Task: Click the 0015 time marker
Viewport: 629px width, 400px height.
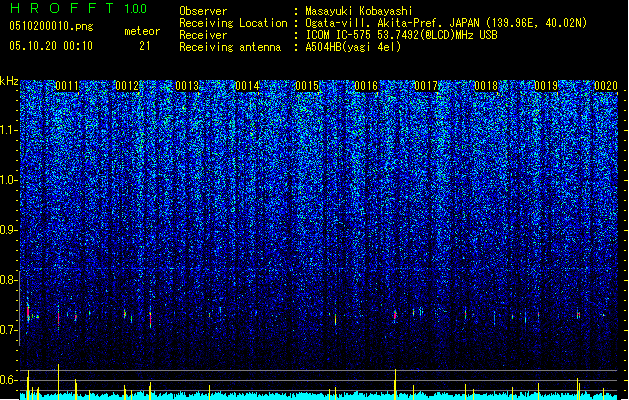Action: coord(307,86)
